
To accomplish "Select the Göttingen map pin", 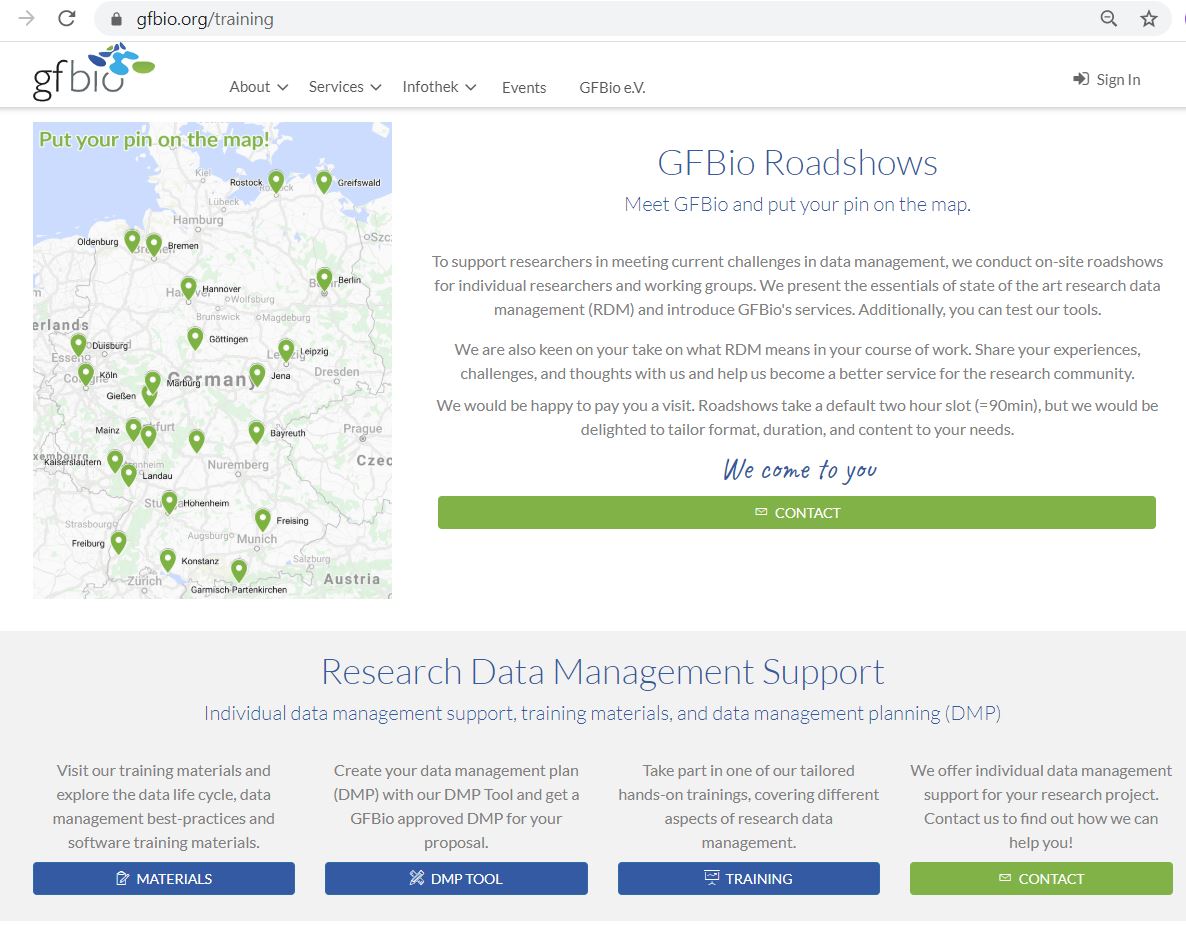I will tap(195, 338).
